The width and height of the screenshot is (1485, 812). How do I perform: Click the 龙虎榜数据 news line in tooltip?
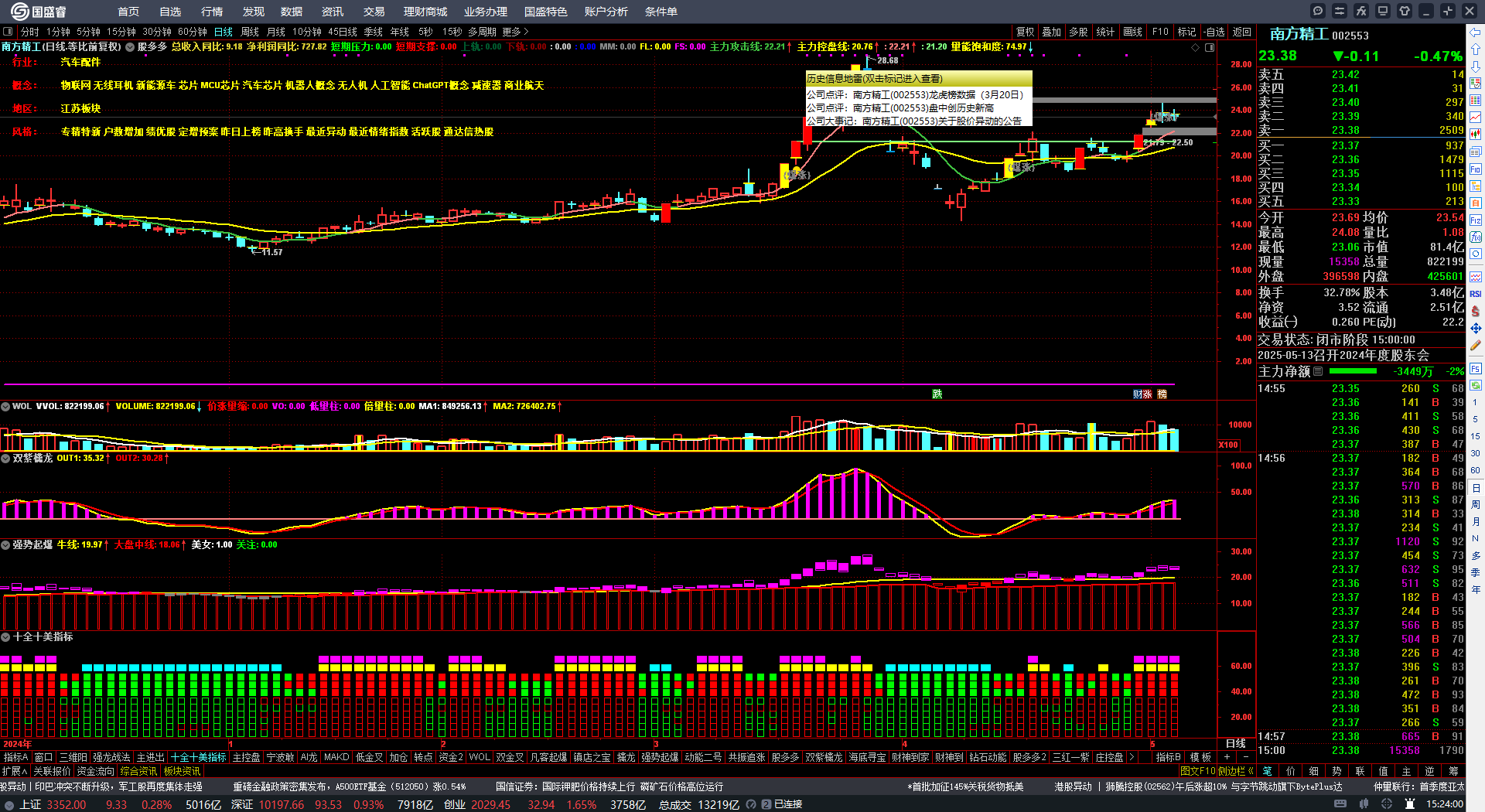(915, 95)
